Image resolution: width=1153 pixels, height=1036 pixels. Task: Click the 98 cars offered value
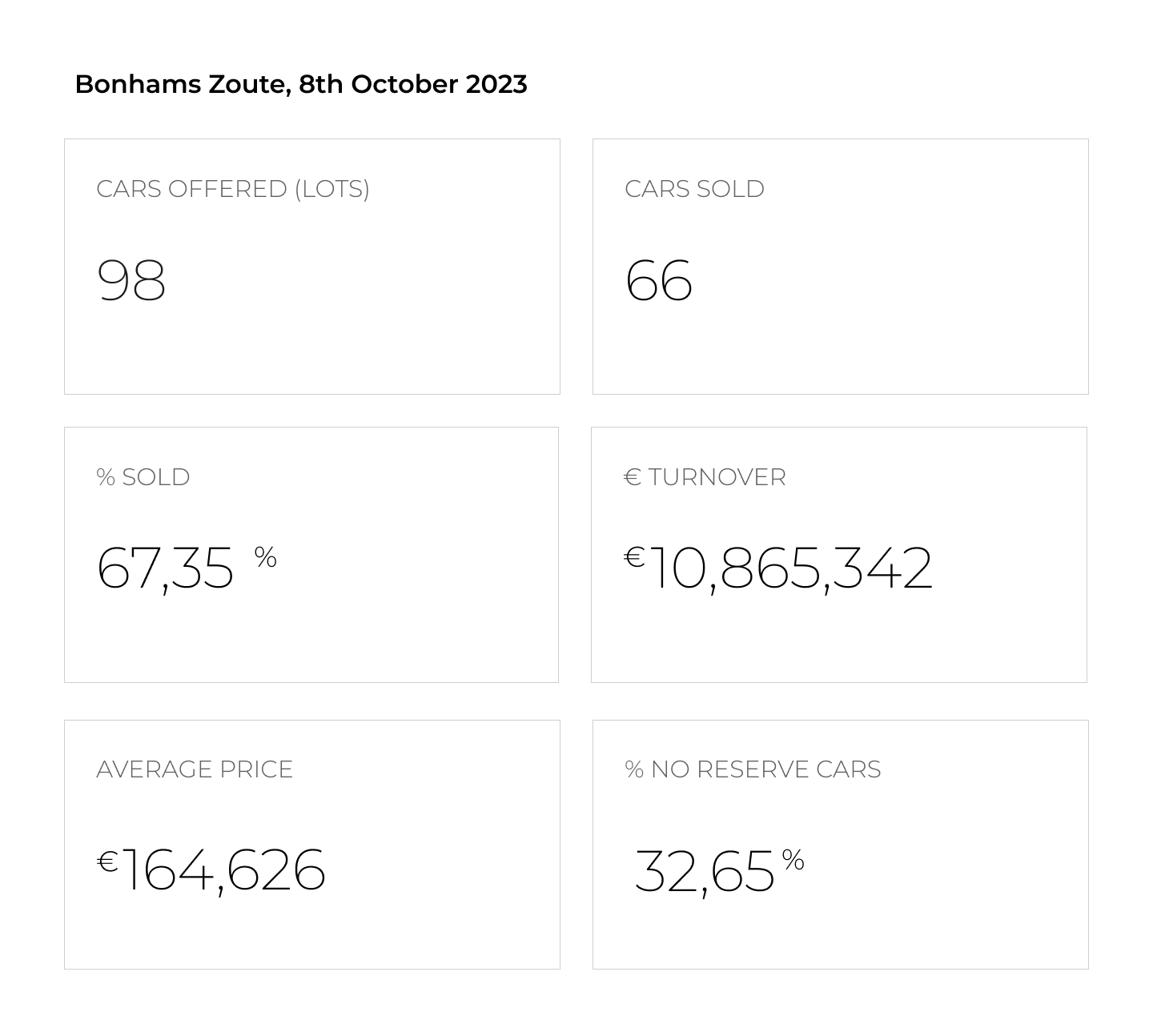click(x=131, y=280)
